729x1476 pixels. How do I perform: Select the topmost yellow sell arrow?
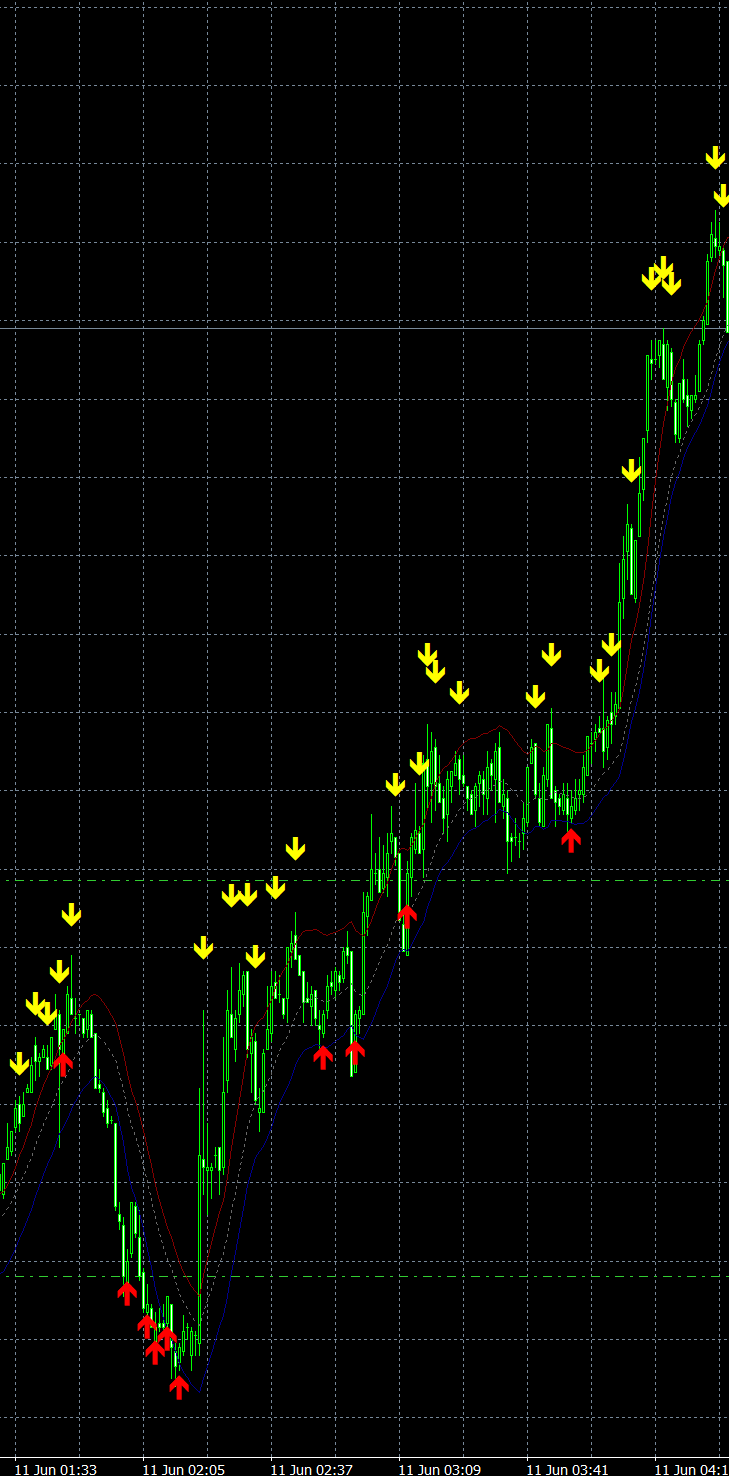pyautogui.click(x=715, y=157)
